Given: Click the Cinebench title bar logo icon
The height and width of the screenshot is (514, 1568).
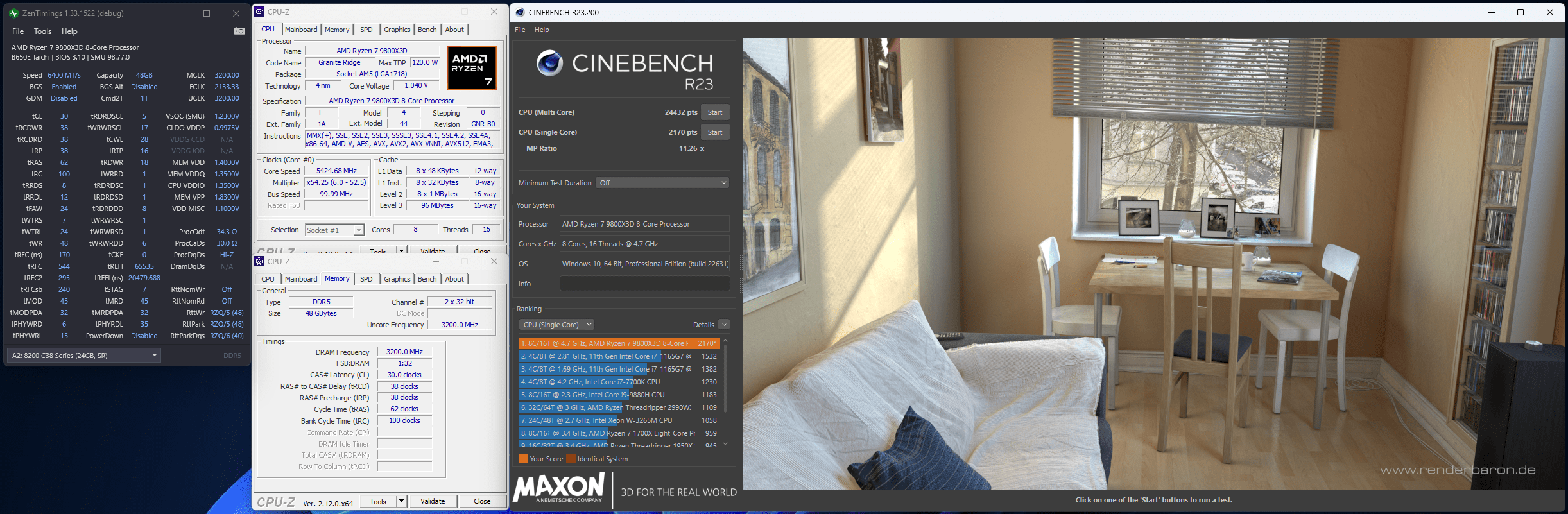Looking at the screenshot, I should coord(520,12).
